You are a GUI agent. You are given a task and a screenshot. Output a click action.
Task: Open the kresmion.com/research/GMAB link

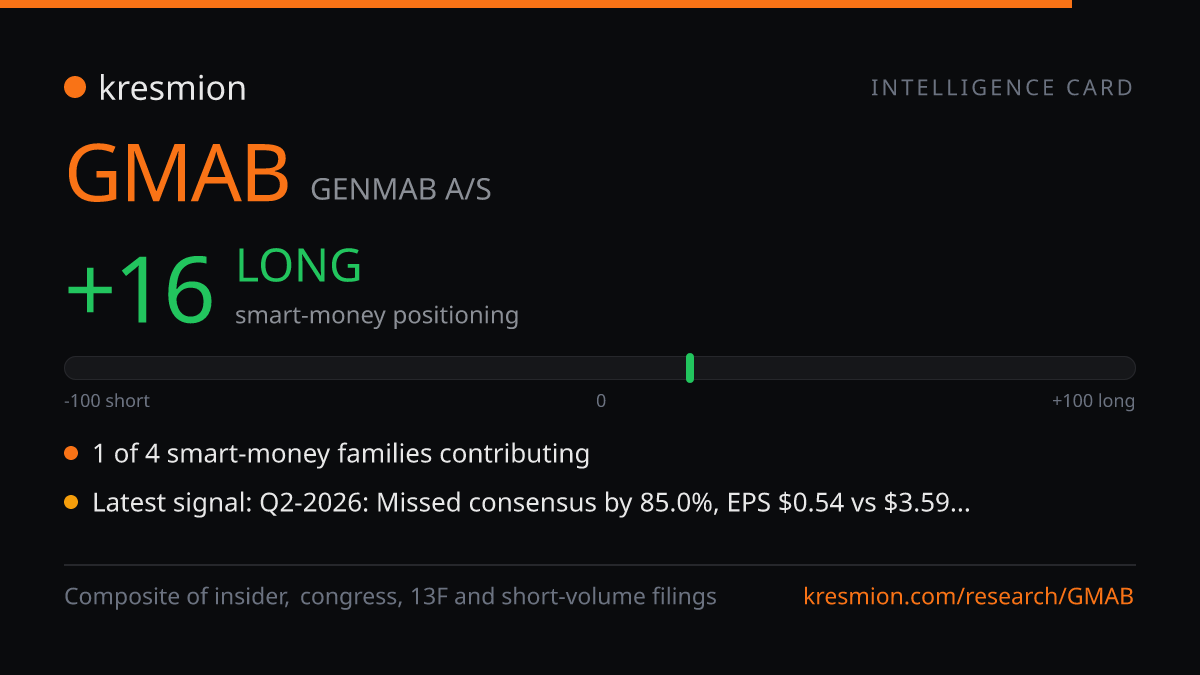[969, 597]
